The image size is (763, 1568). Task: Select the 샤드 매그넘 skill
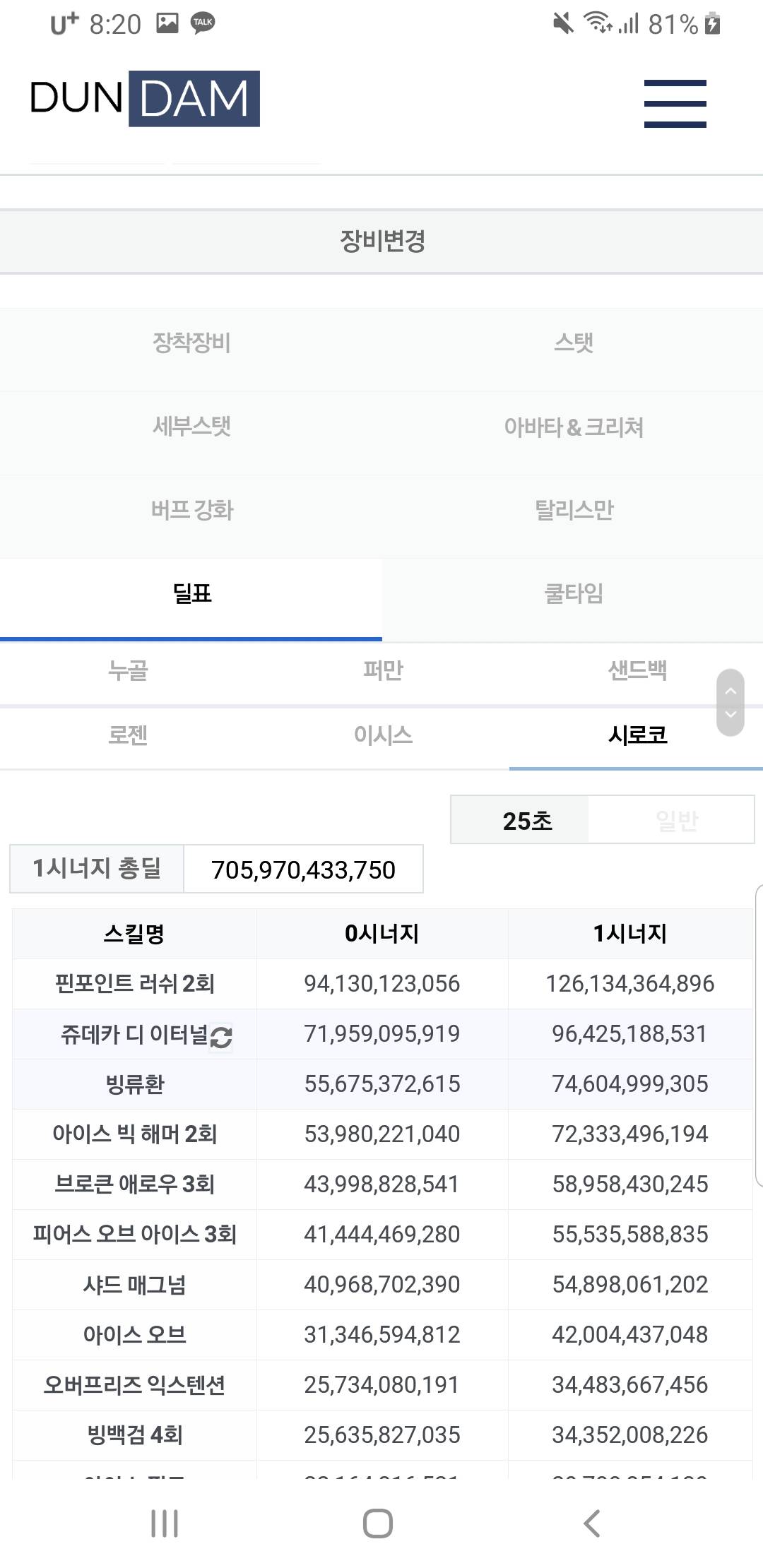134,1285
